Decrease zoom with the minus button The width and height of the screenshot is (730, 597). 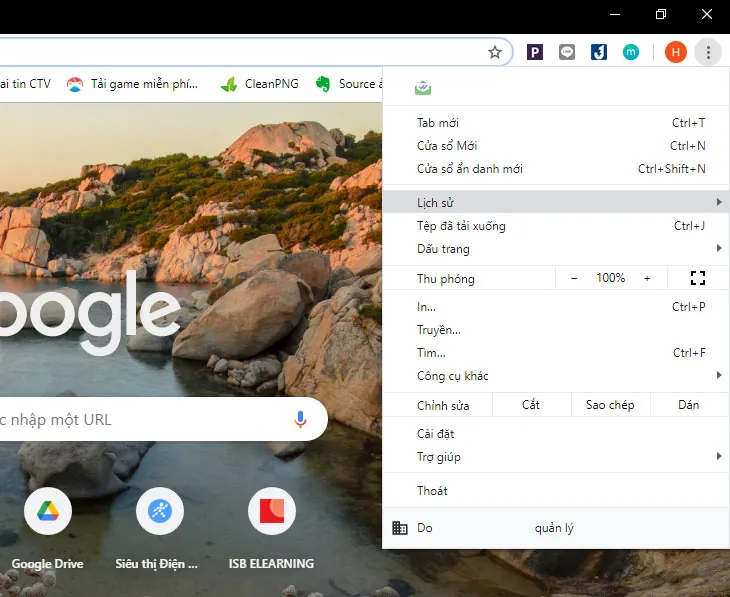574,278
